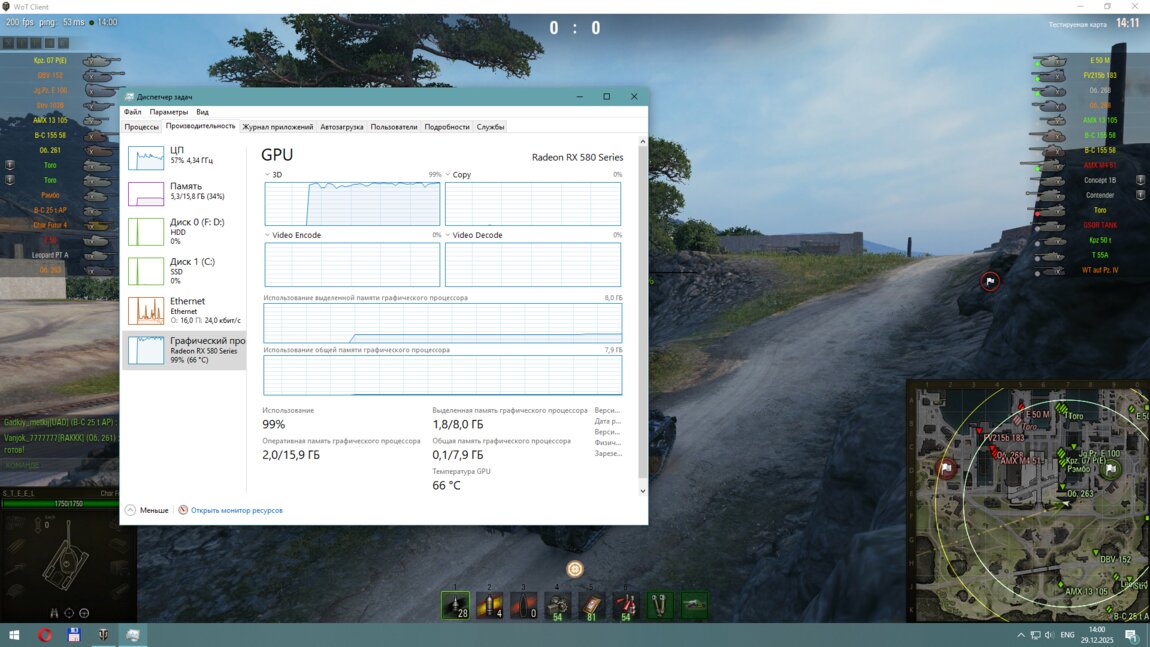Show hidden system tray icons chevron
This screenshot has height=647, width=1150.
pos(1021,635)
